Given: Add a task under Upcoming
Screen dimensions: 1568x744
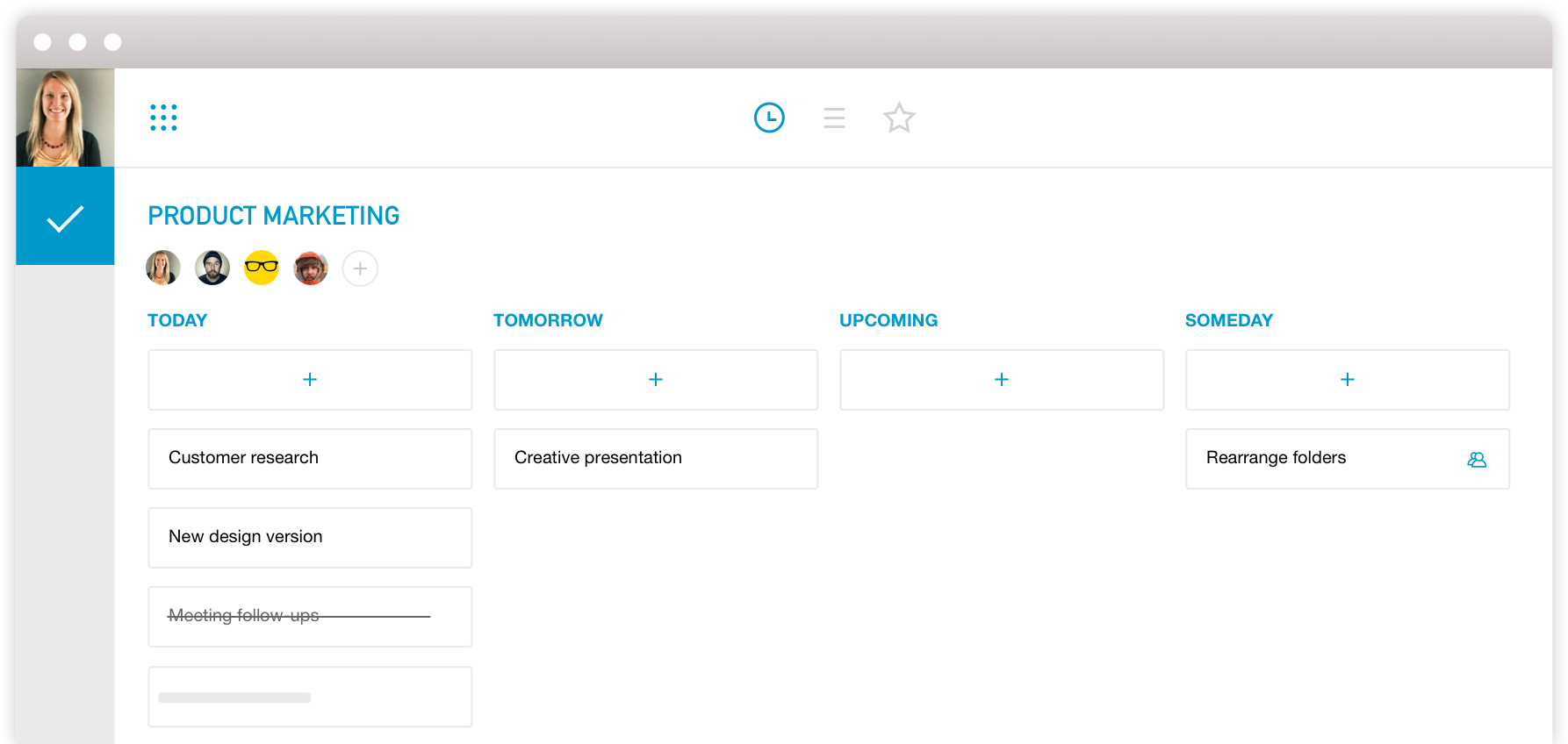Looking at the screenshot, I should 1002,380.
